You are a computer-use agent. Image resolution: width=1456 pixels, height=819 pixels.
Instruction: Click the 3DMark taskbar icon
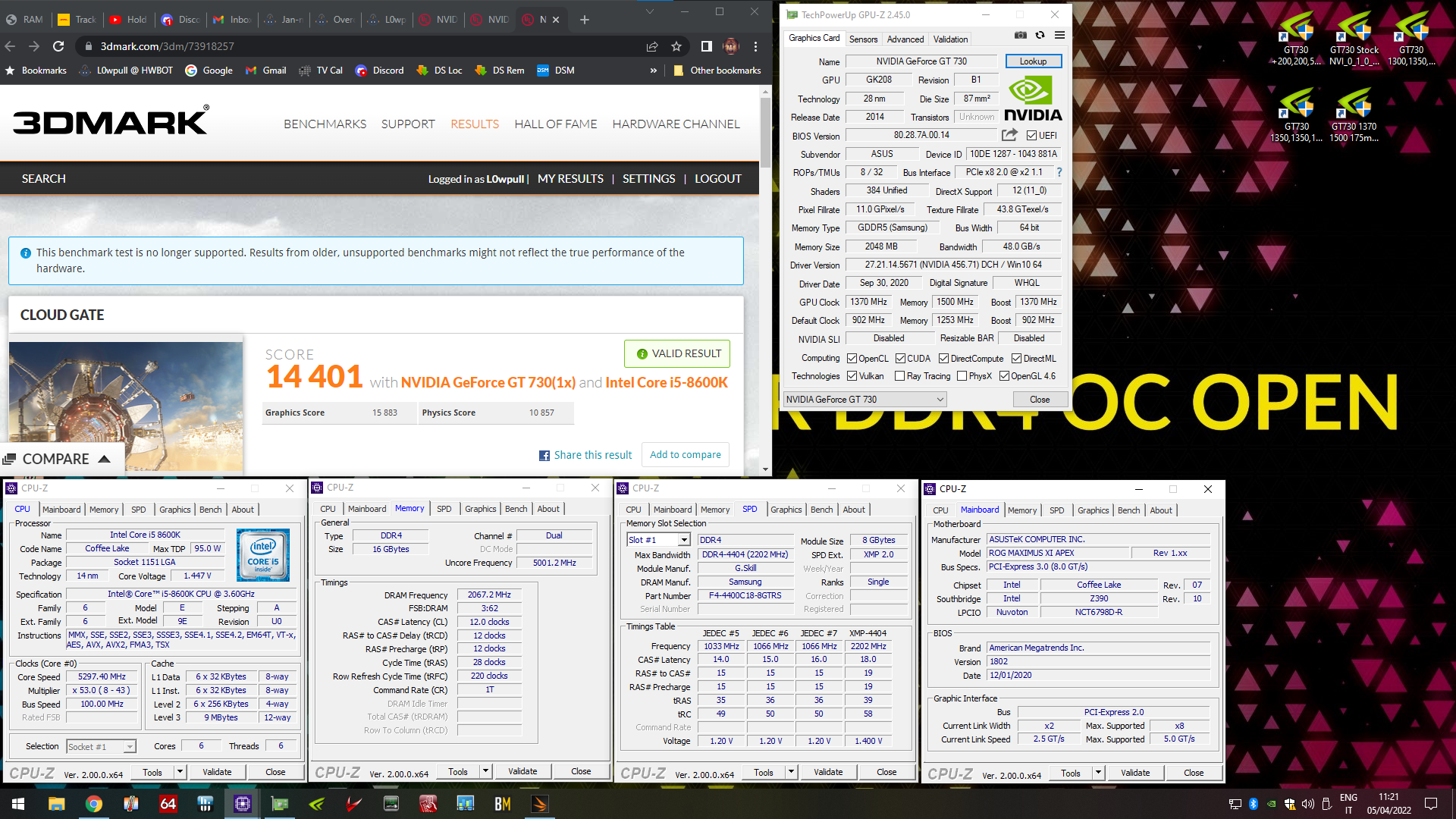(x=540, y=804)
